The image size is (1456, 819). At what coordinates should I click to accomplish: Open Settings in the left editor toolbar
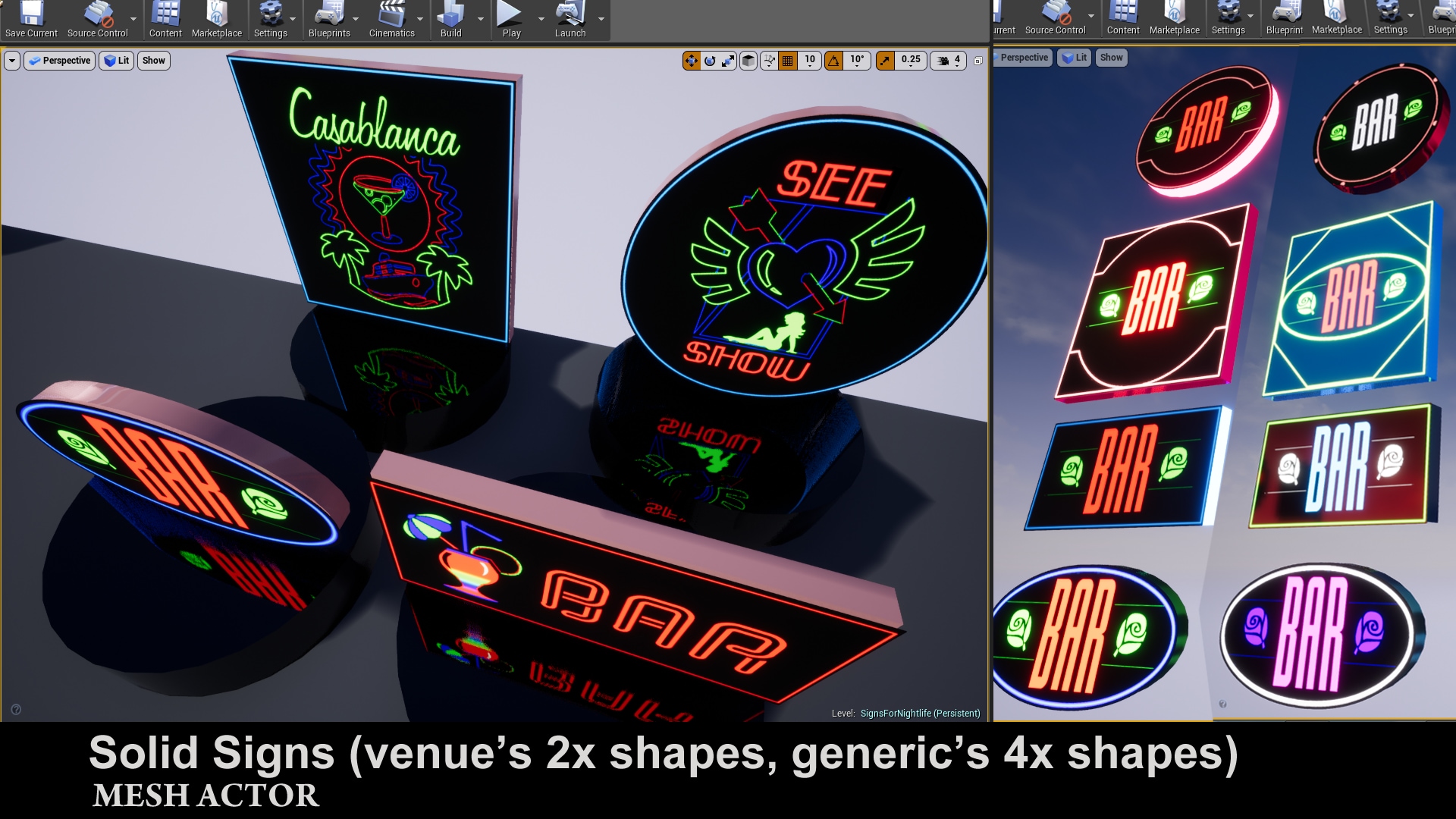[271, 20]
